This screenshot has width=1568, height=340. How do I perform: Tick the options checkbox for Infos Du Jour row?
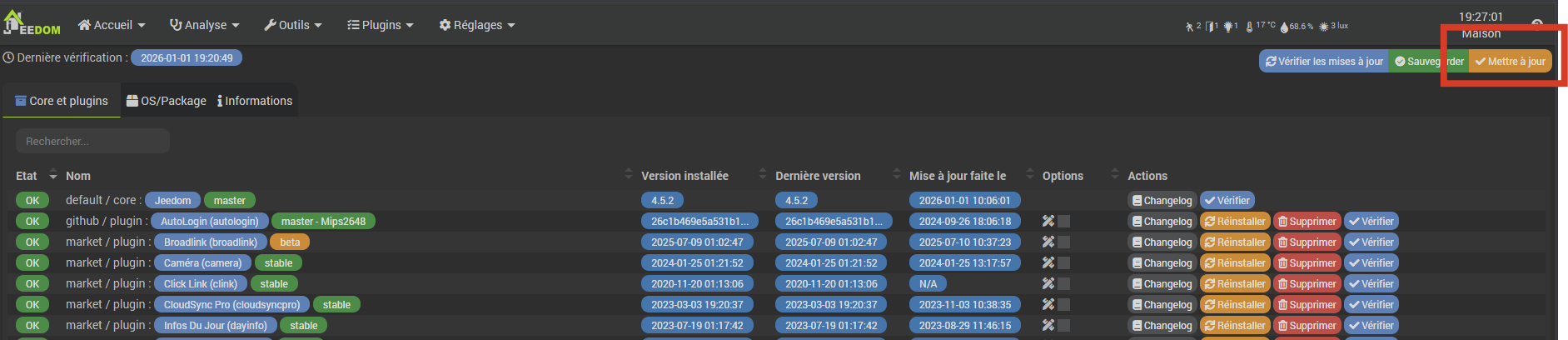pyautogui.click(x=1063, y=326)
